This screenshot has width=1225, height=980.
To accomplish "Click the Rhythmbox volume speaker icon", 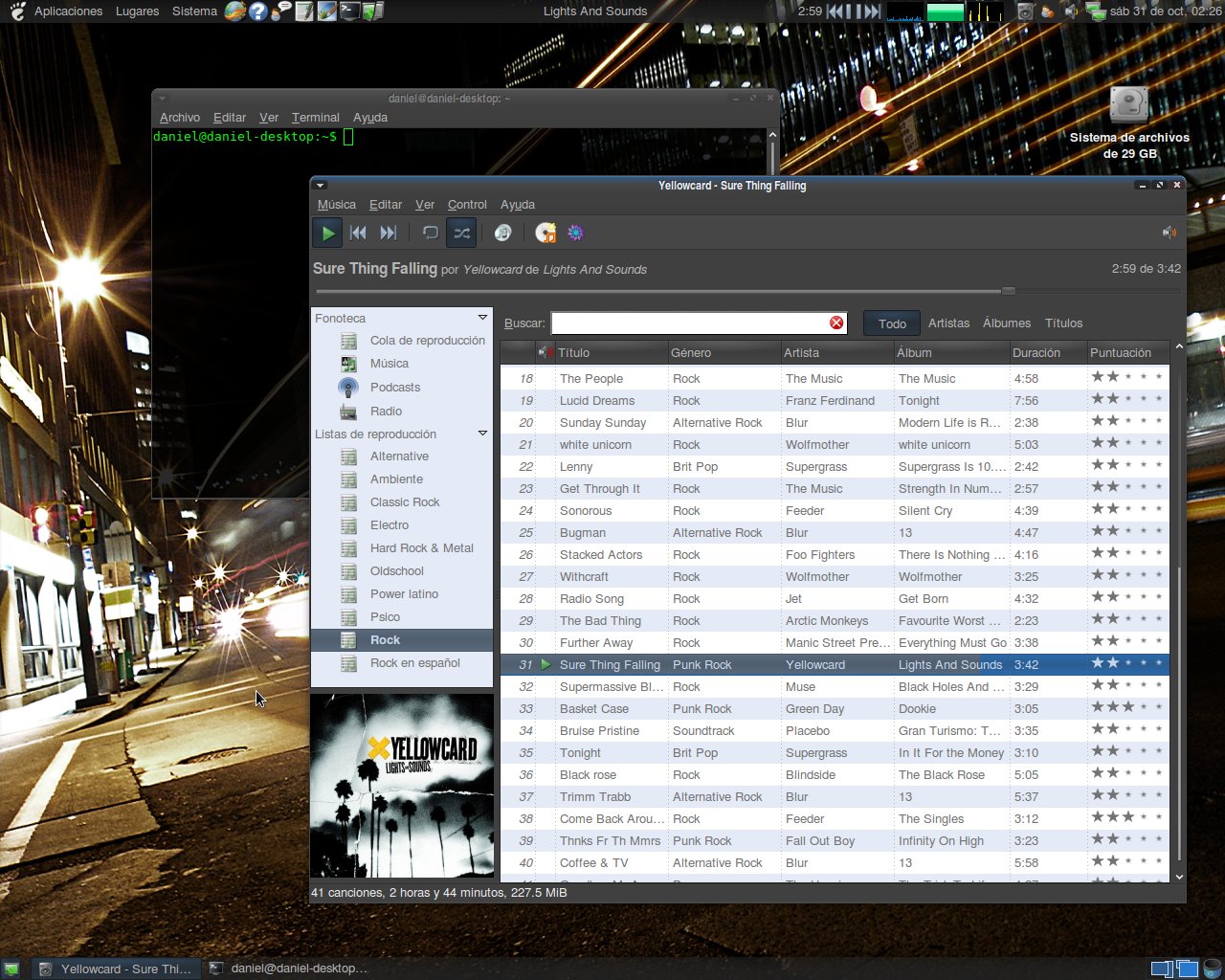I will [x=1169, y=233].
